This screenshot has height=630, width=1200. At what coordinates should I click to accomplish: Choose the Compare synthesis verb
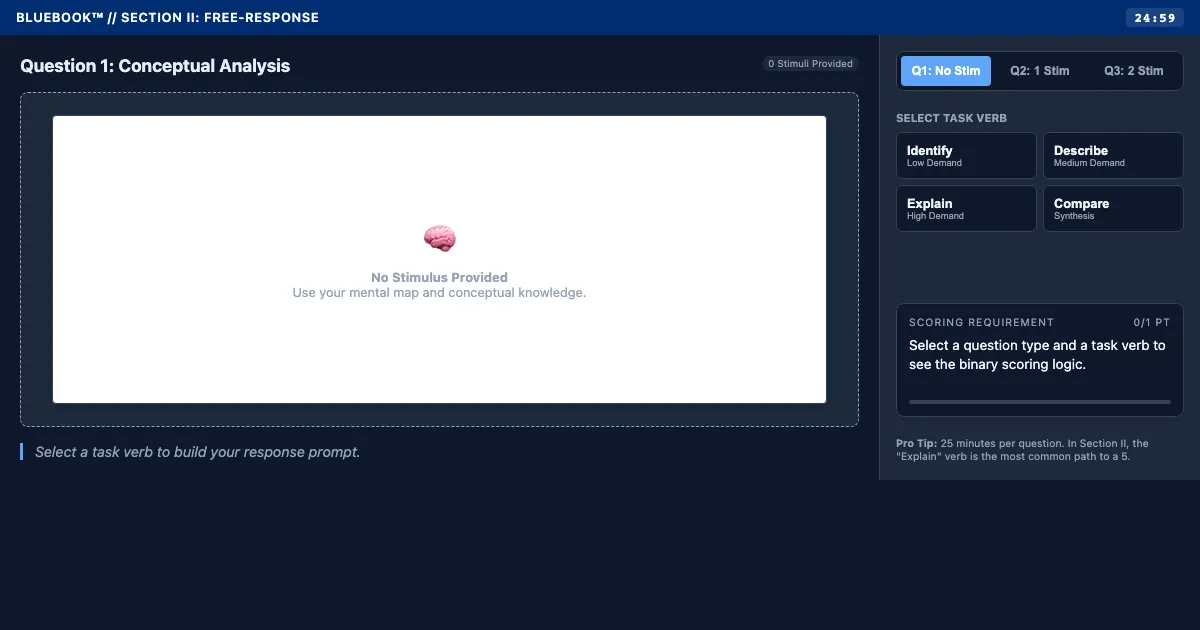click(1113, 209)
